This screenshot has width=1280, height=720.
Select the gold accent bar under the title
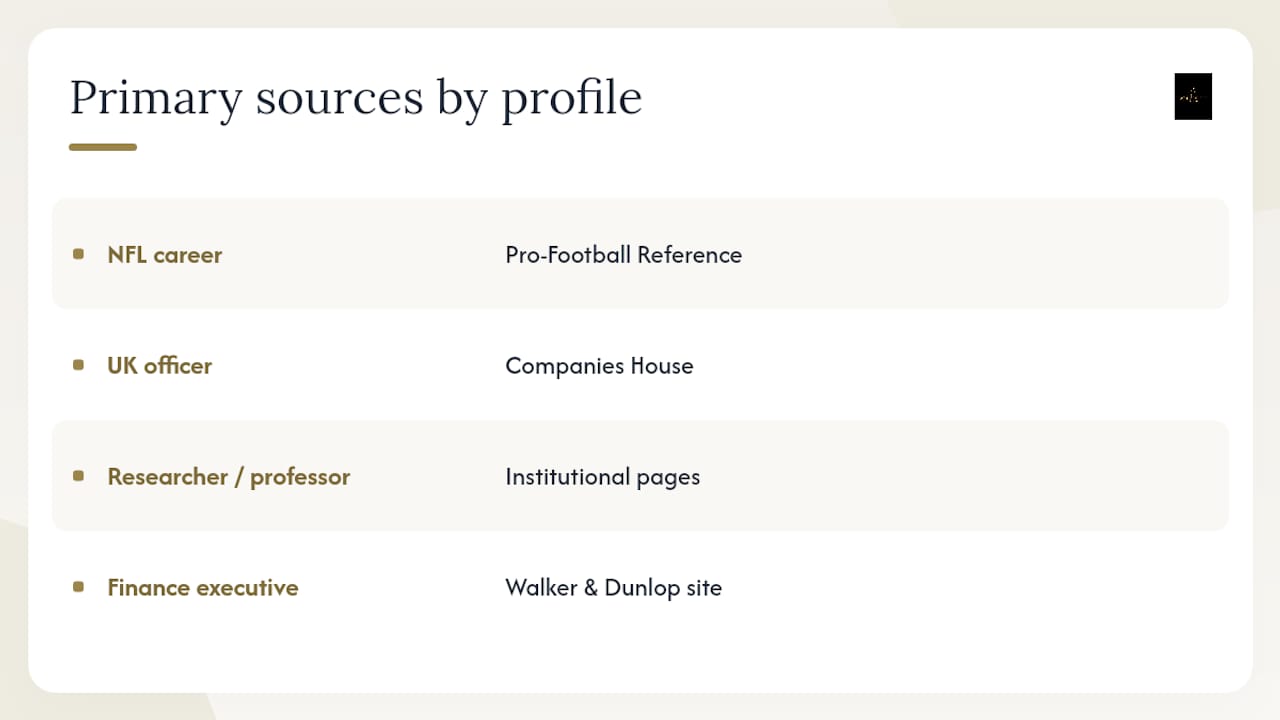coord(103,147)
